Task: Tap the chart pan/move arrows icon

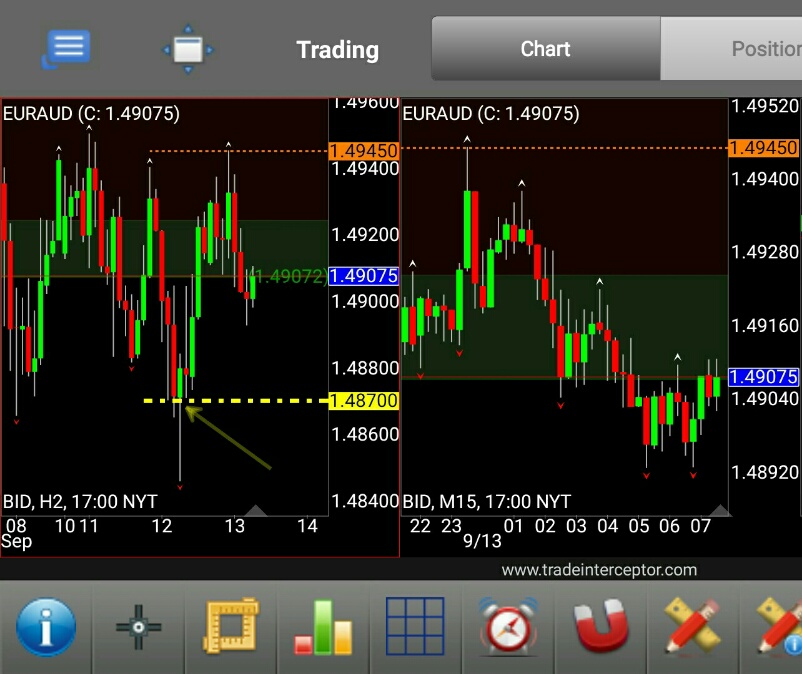Action: (188, 49)
